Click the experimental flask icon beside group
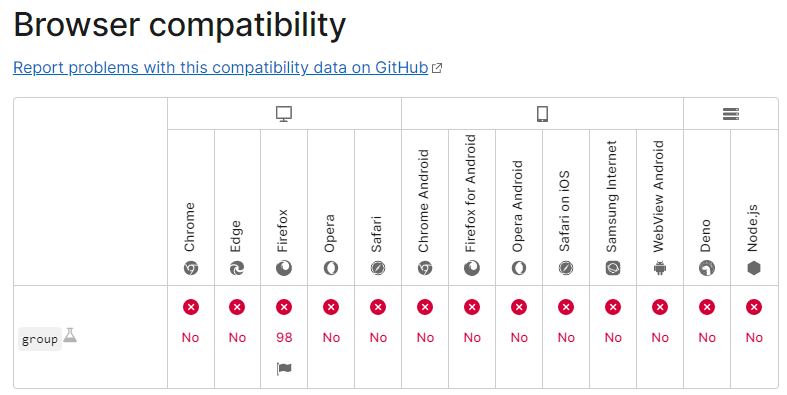Image resolution: width=787 pixels, height=395 pixels. pyautogui.click(x=70, y=335)
